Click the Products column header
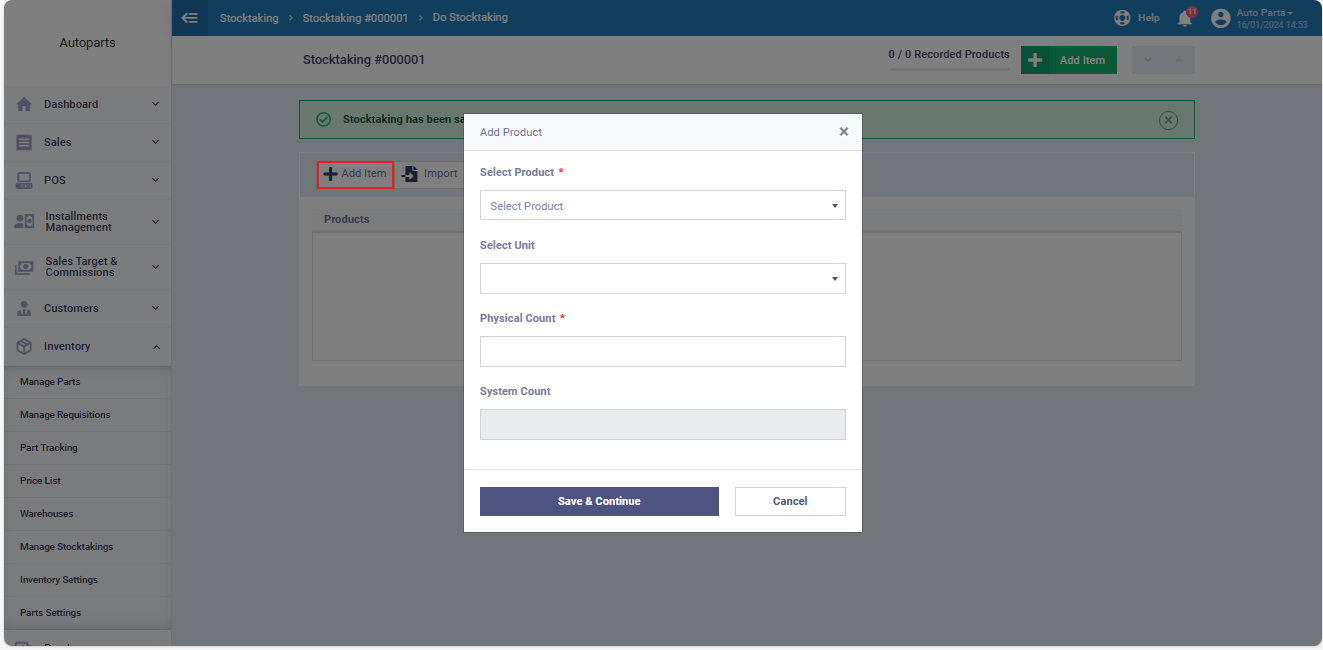 [347, 219]
